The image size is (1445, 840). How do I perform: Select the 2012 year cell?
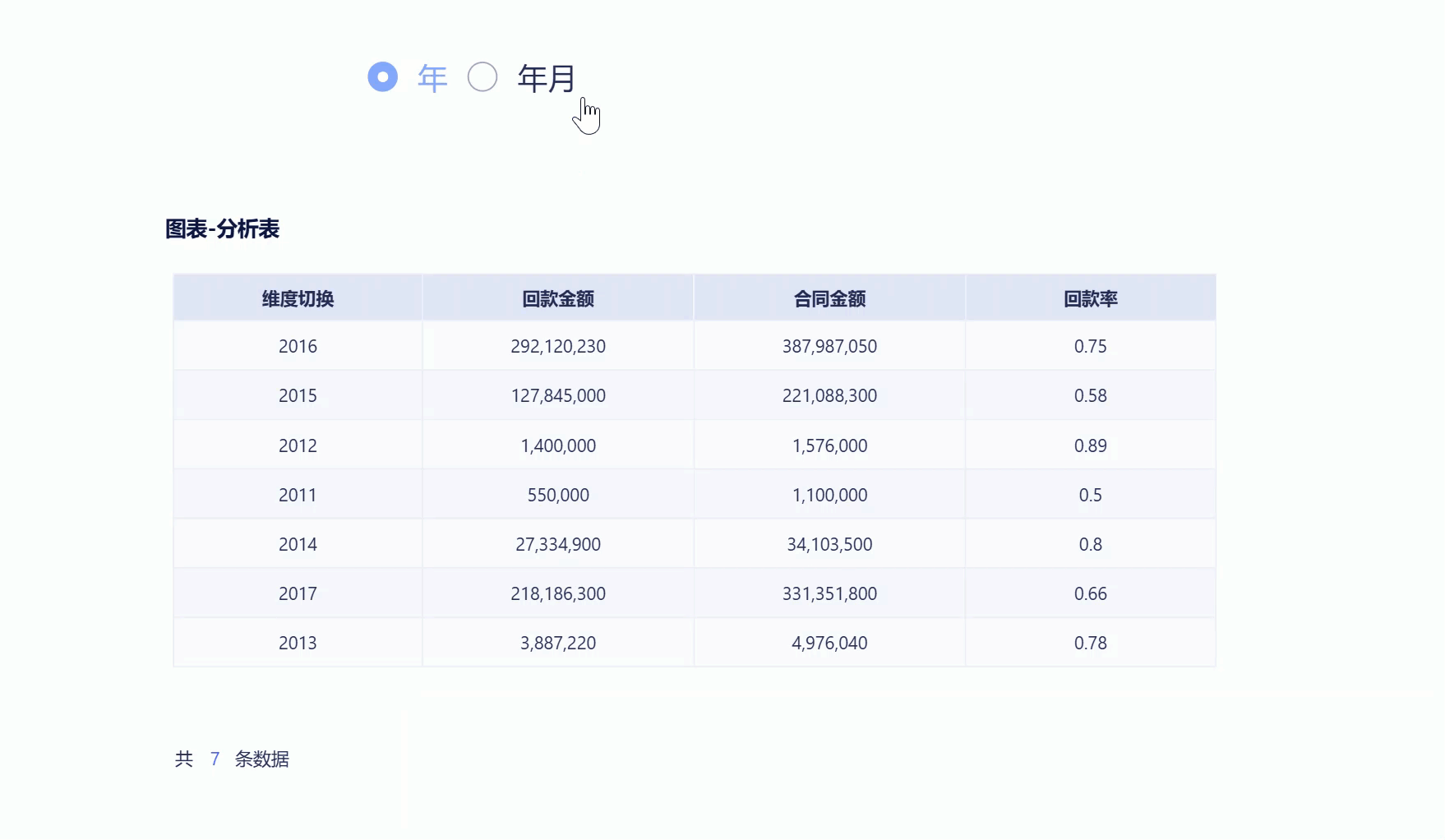pos(298,445)
